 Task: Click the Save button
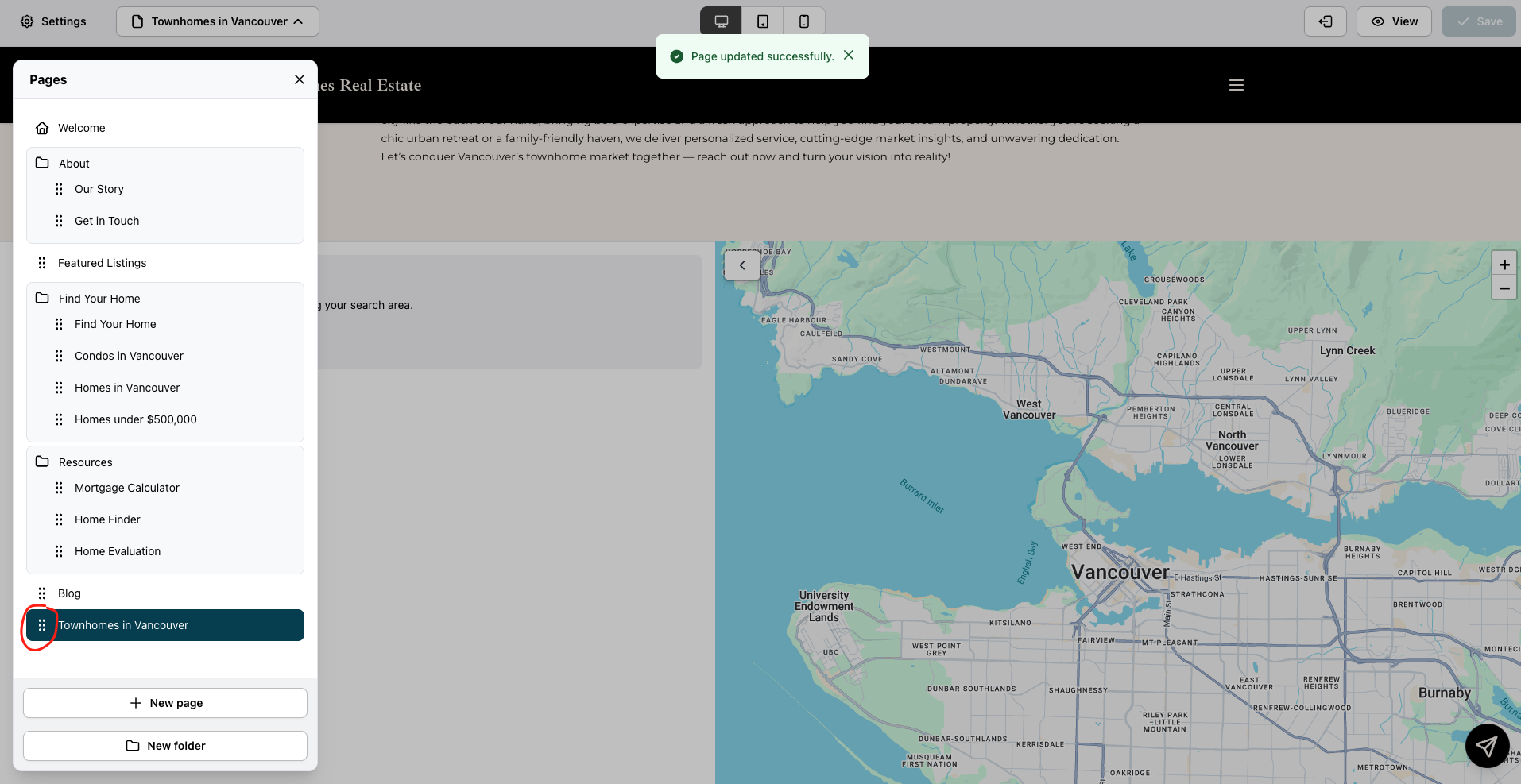1479,21
